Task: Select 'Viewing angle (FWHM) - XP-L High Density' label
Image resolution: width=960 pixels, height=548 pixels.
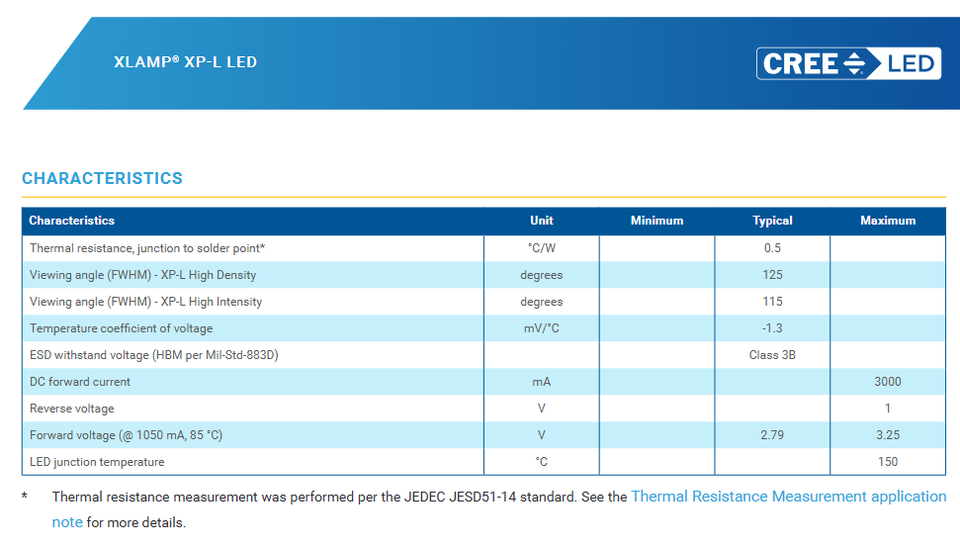Action: tap(143, 275)
